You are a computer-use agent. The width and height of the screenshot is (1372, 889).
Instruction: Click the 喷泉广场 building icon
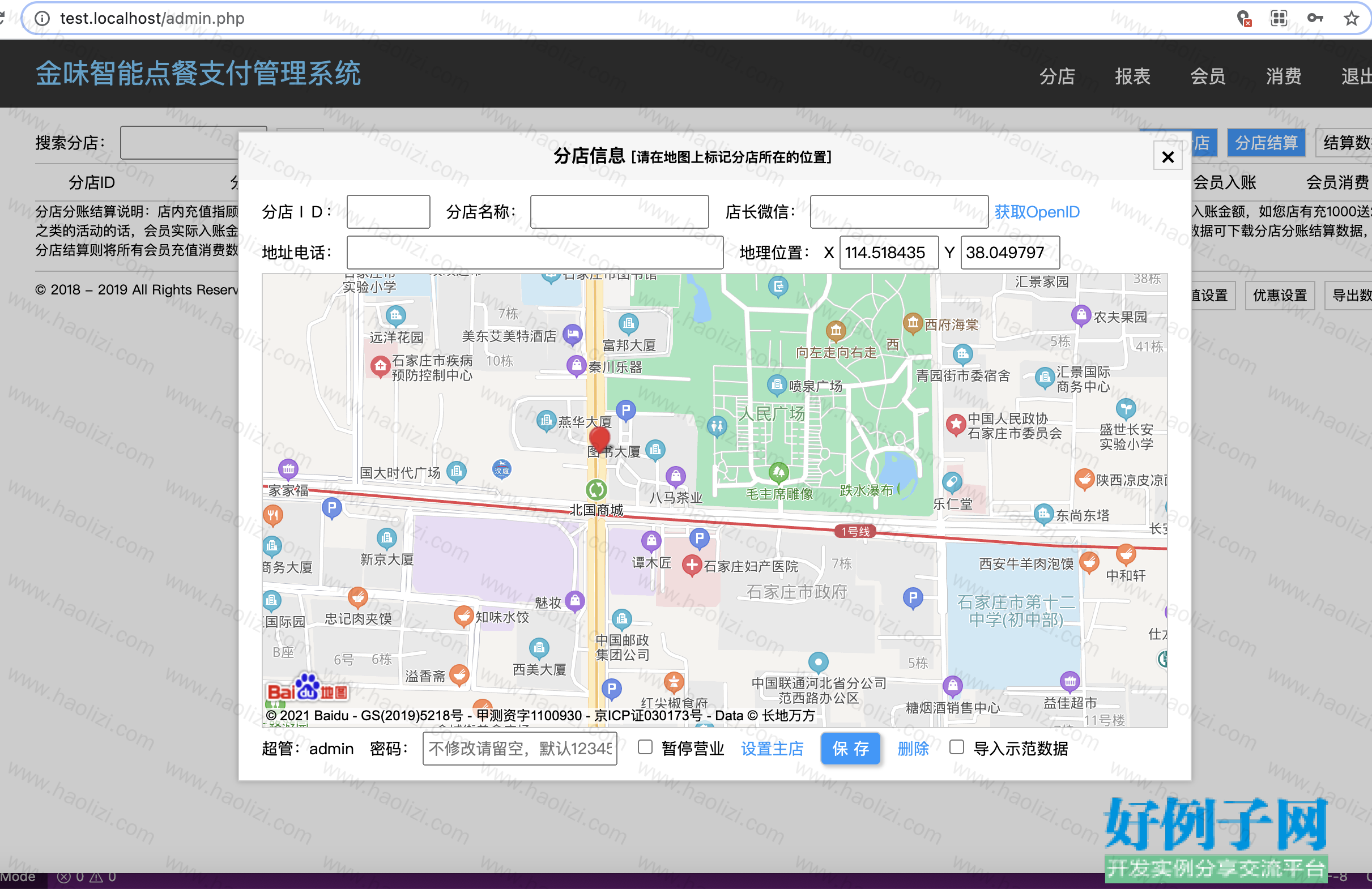(777, 384)
